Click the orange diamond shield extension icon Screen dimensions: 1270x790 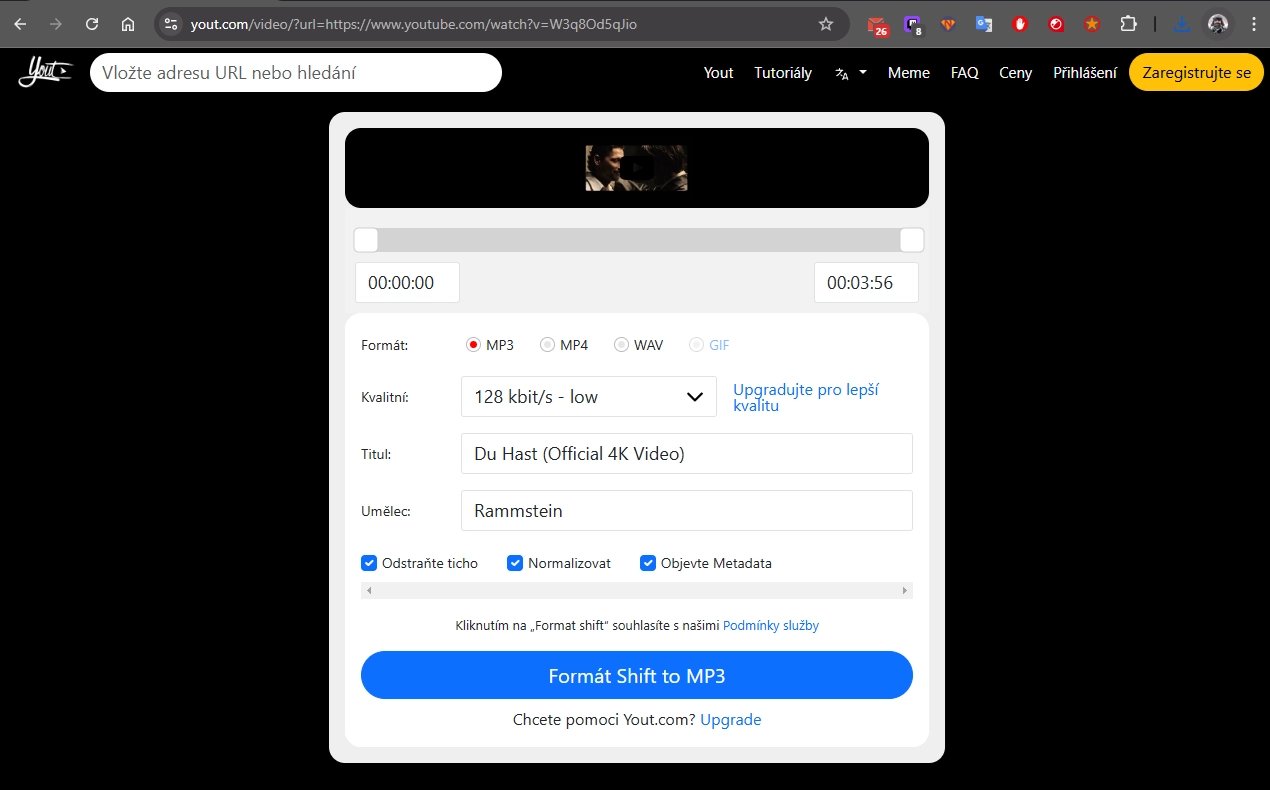point(948,24)
